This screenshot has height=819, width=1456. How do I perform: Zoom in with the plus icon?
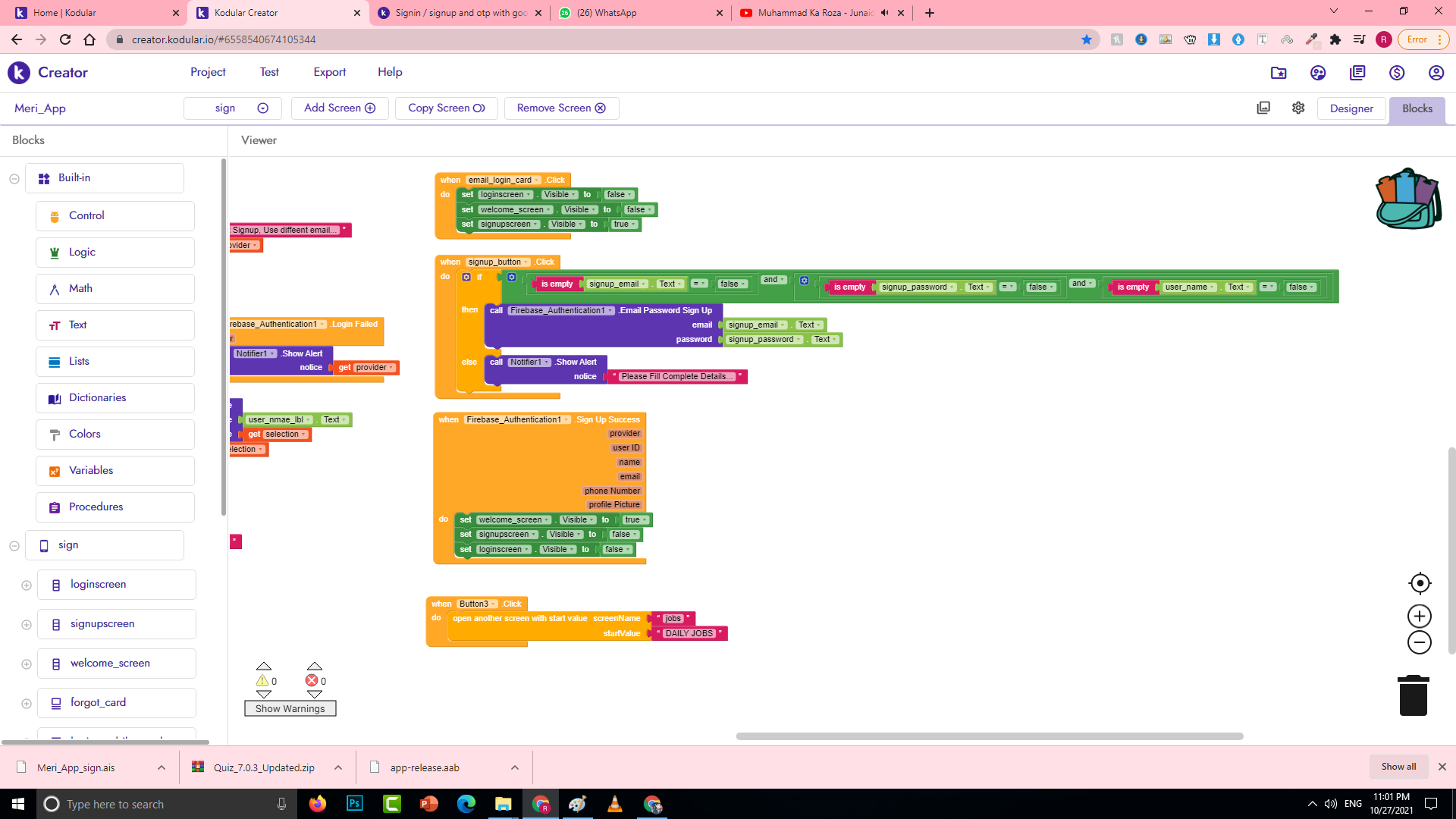click(1420, 616)
